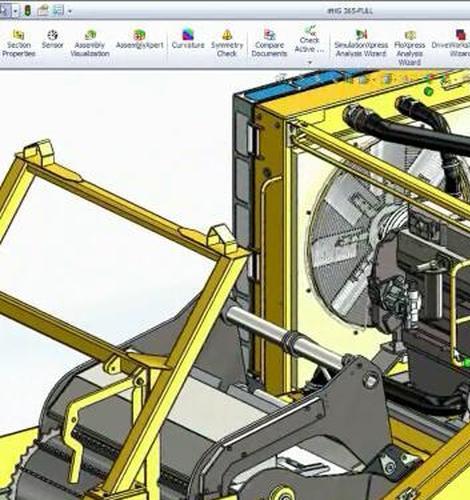Open the AssemblyXpert tool

click(x=140, y=40)
